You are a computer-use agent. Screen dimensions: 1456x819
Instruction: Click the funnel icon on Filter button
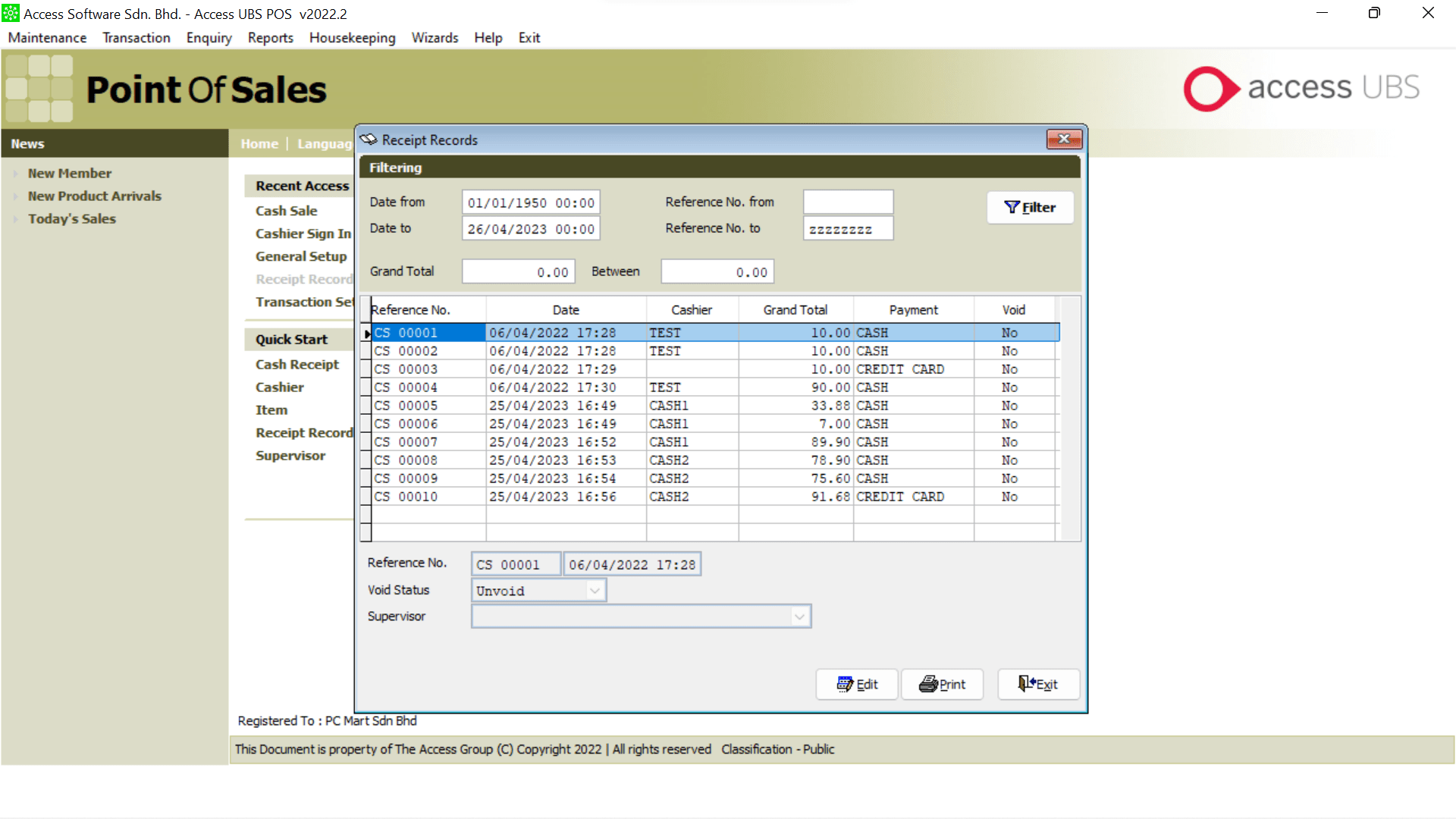pyautogui.click(x=1012, y=207)
